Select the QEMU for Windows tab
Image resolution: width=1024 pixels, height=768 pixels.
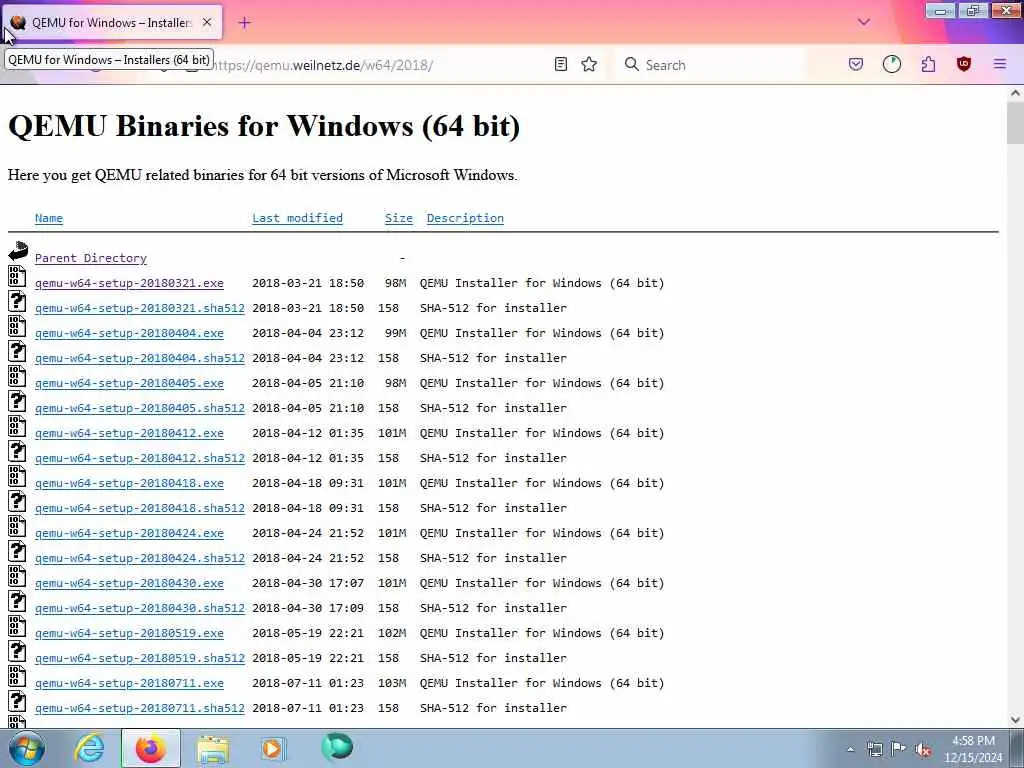[x=112, y=22]
